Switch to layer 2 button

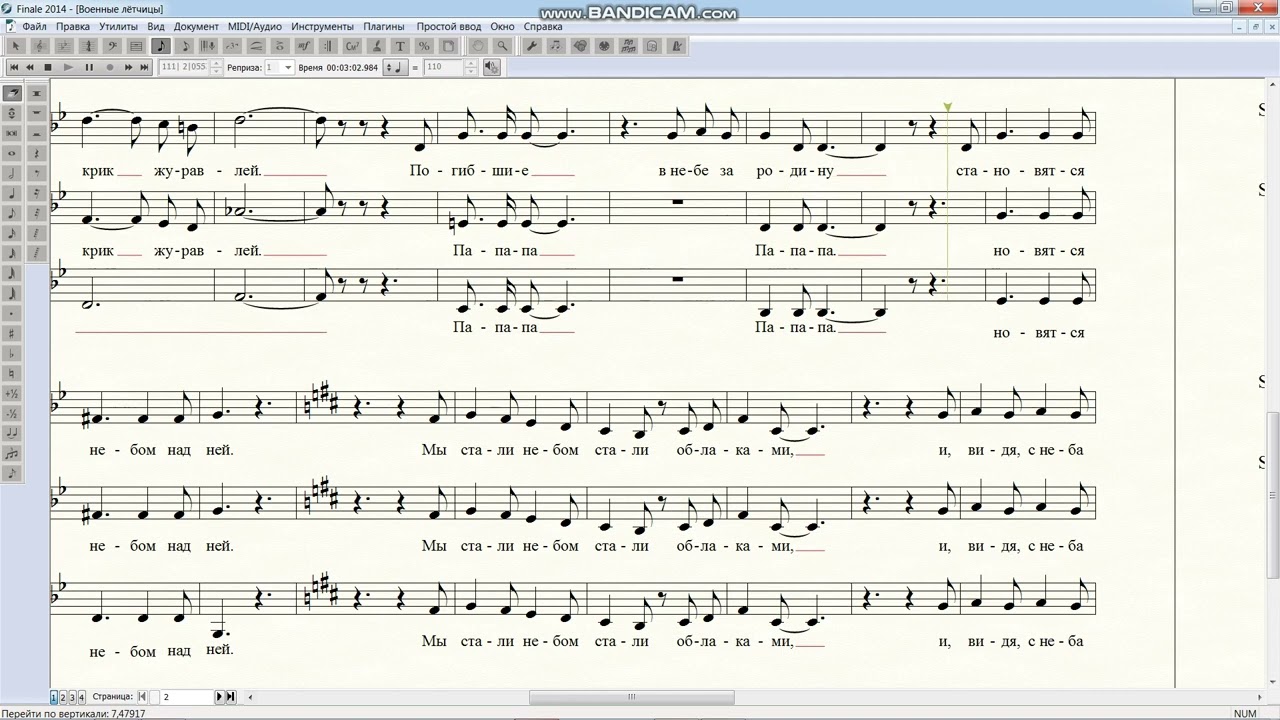coord(63,697)
